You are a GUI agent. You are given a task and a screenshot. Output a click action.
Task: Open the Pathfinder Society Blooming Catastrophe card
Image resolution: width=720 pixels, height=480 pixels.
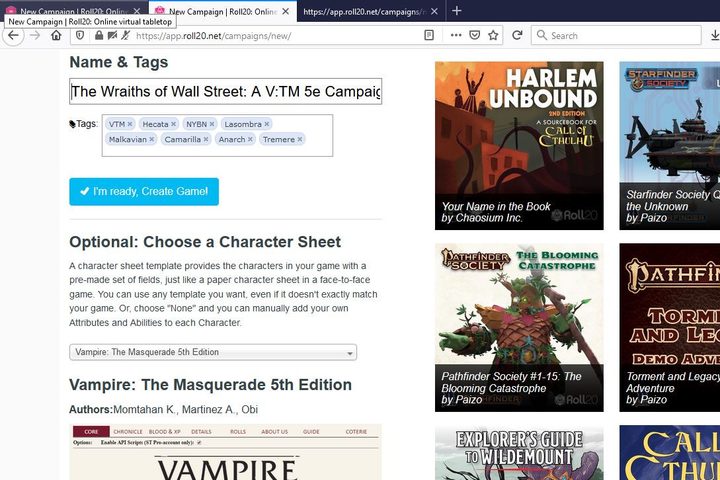coord(519,328)
